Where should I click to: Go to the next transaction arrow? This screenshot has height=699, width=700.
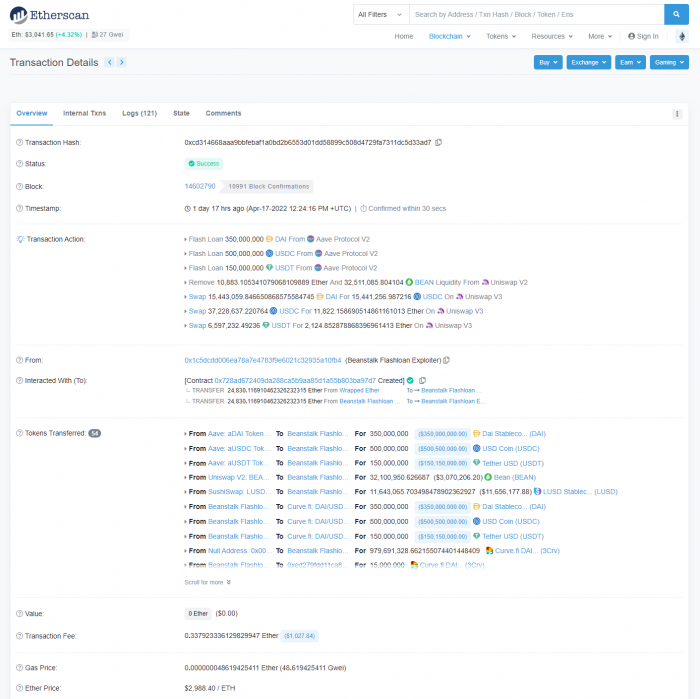tap(122, 62)
